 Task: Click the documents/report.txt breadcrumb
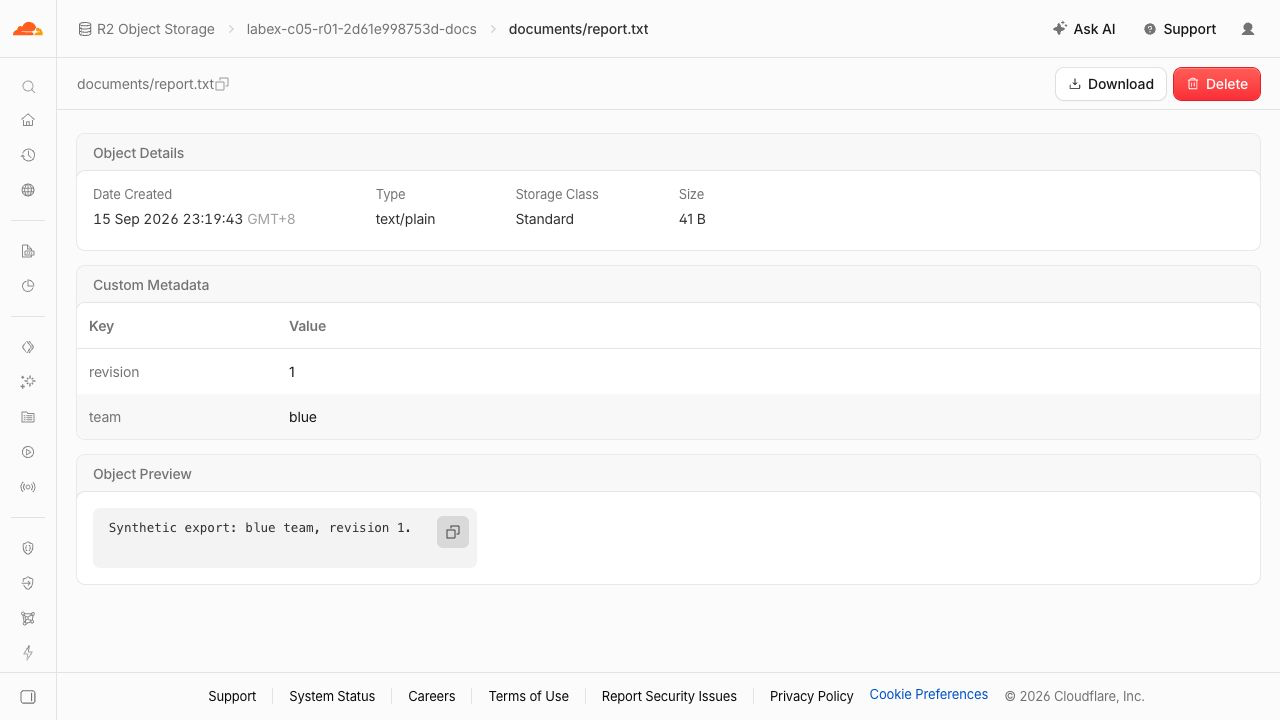579,29
